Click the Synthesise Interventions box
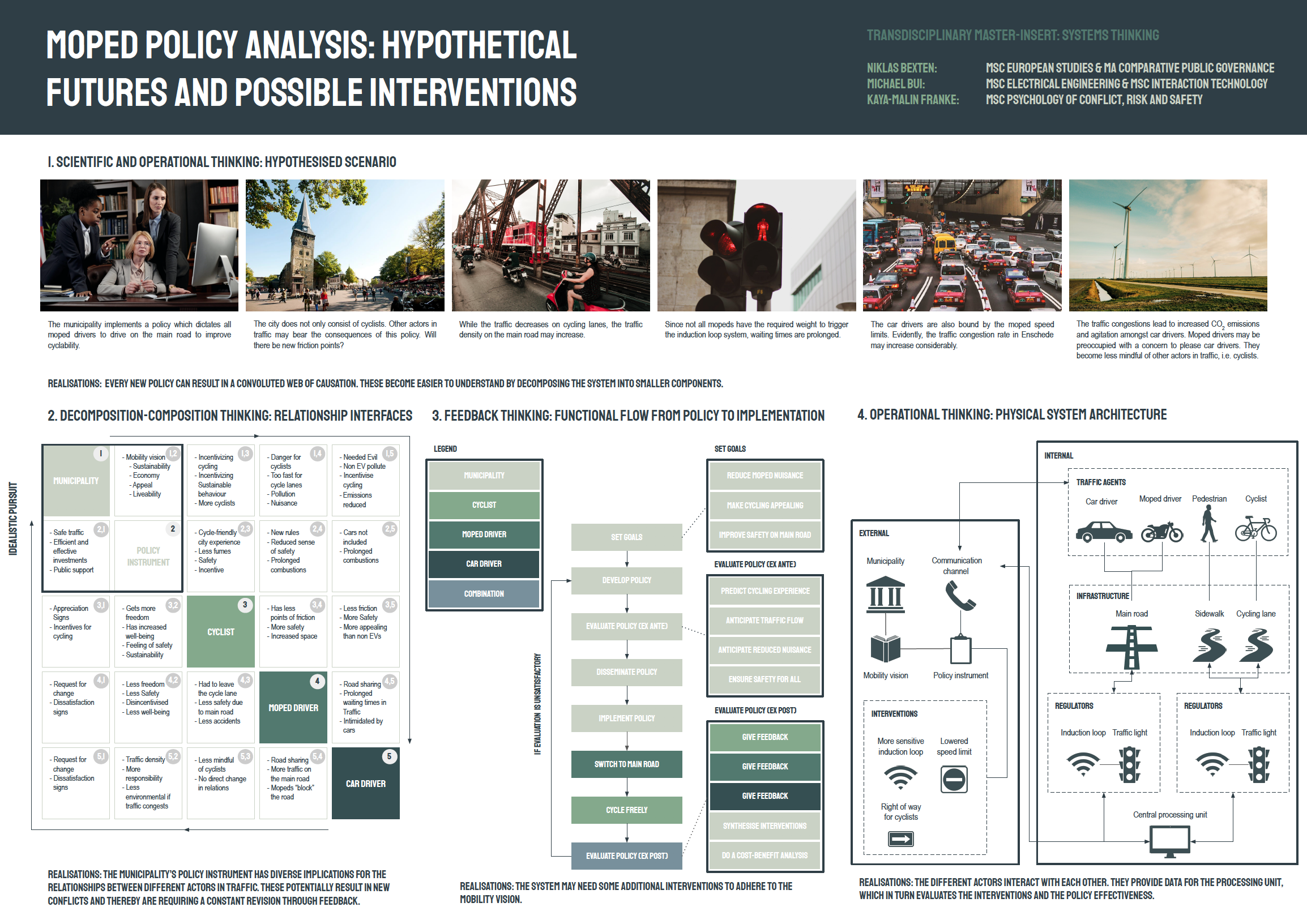Viewport: 1307px width, 924px height. (x=765, y=826)
